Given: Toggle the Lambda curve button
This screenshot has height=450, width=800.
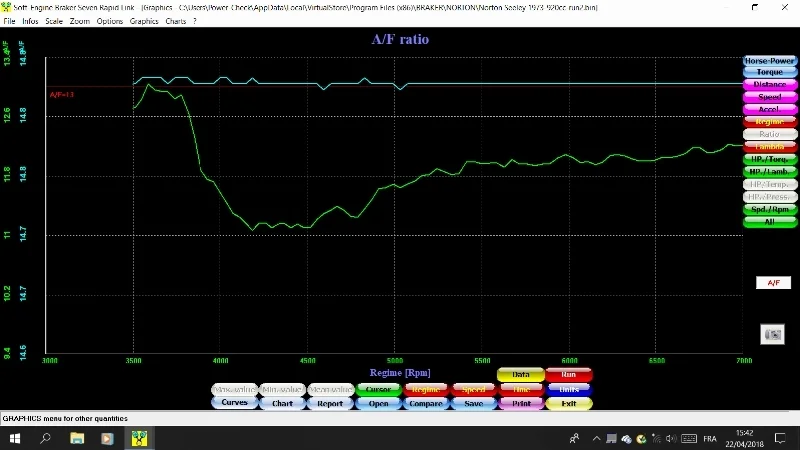Looking at the screenshot, I should click(x=769, y=146).
